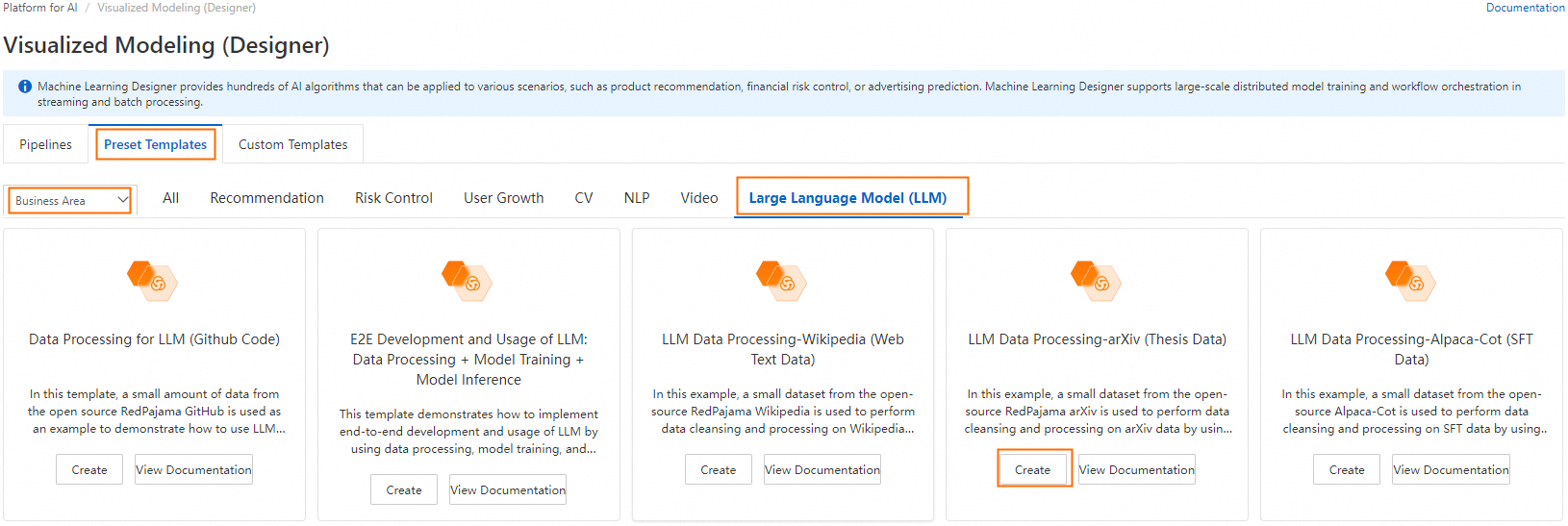Select the CV category filter
The width and height of the screenshot is (1568, 526).
tap(584, 198)
